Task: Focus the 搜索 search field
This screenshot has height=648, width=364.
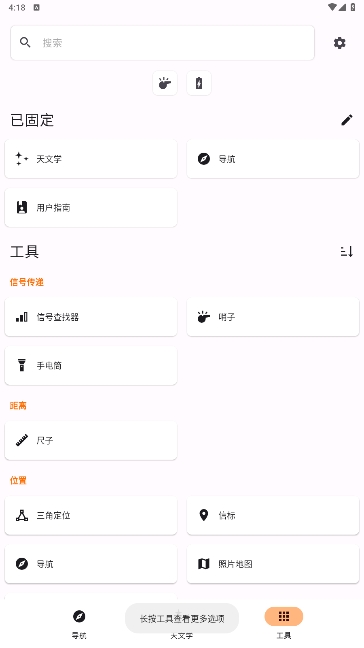Action: [x=162, y=43]
